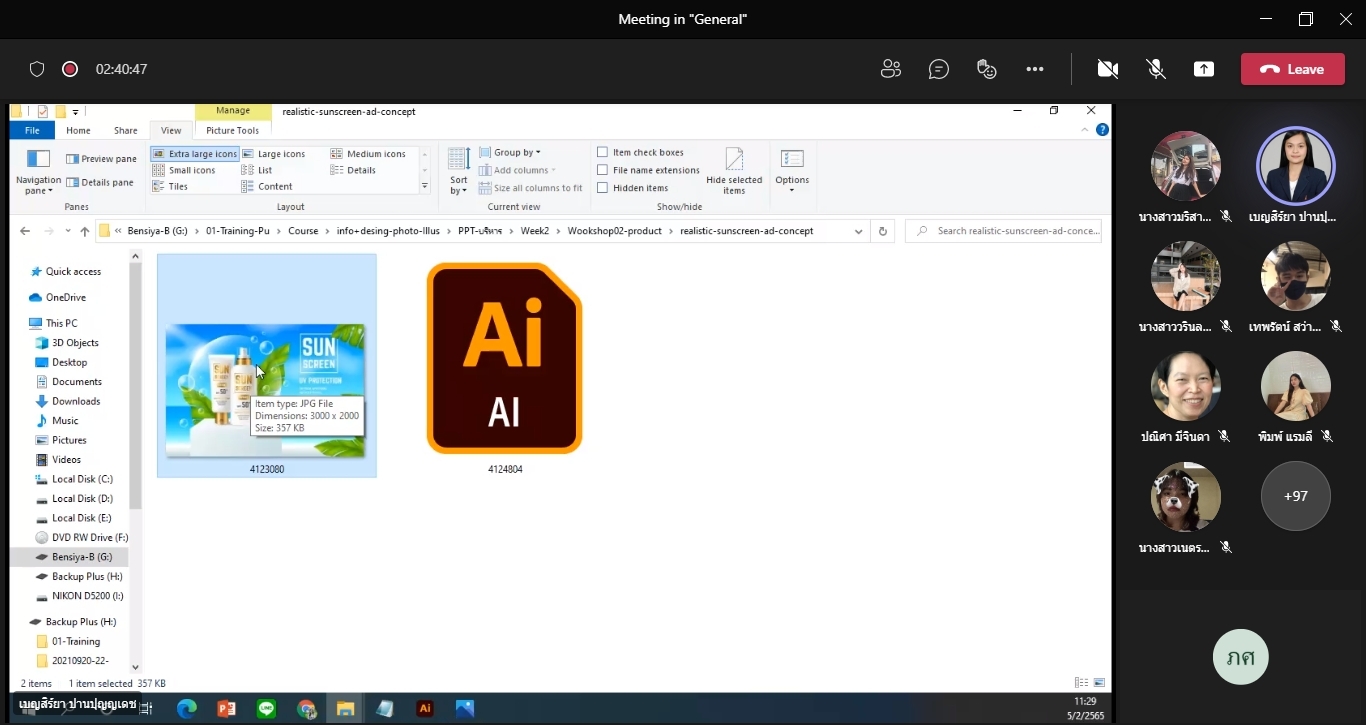Open More actions ellipsis in Teams
Screen dimensions: 1366x725
tap(1035, 69)
